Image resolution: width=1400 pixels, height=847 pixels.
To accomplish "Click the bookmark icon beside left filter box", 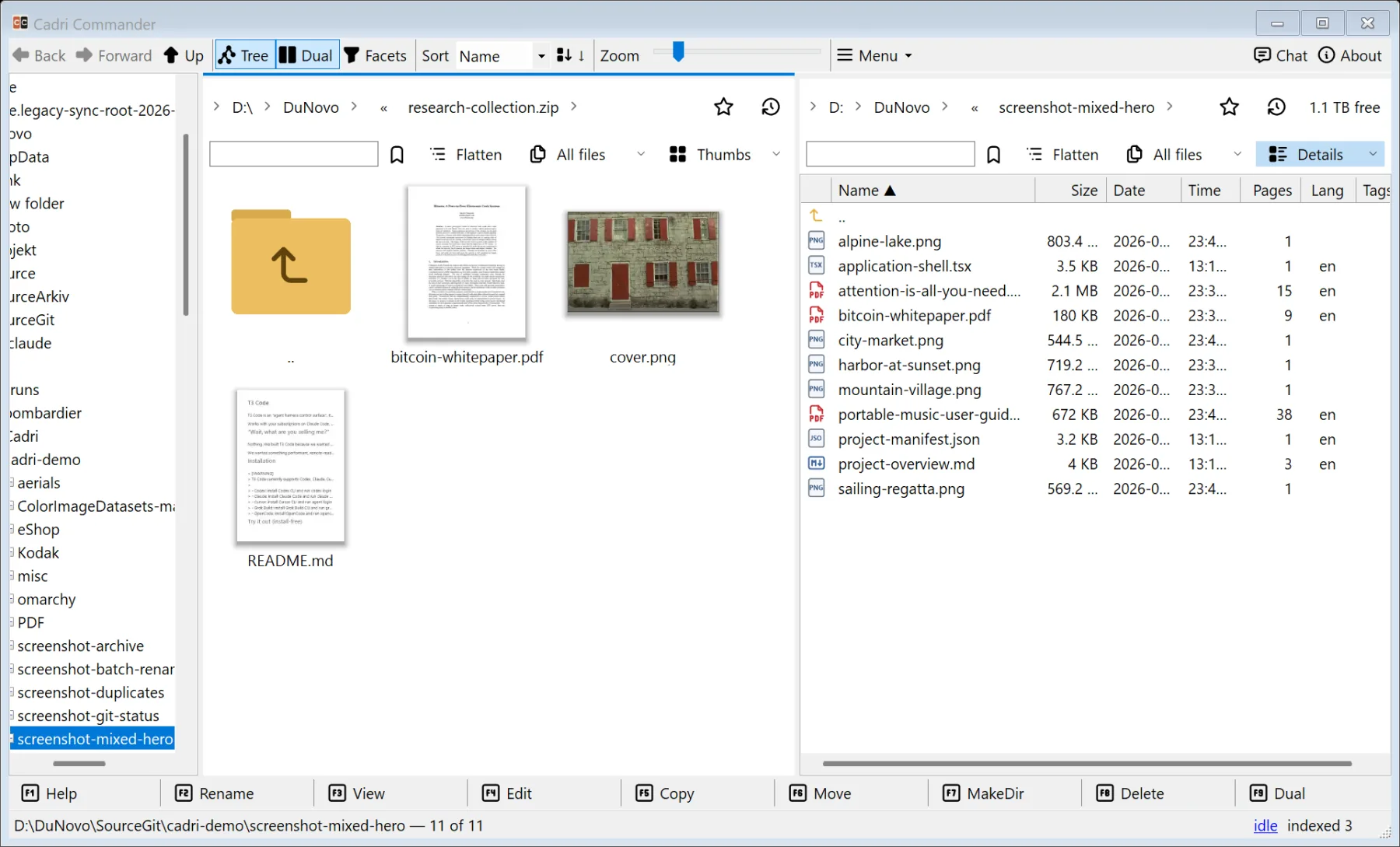I will coord(397,155).
